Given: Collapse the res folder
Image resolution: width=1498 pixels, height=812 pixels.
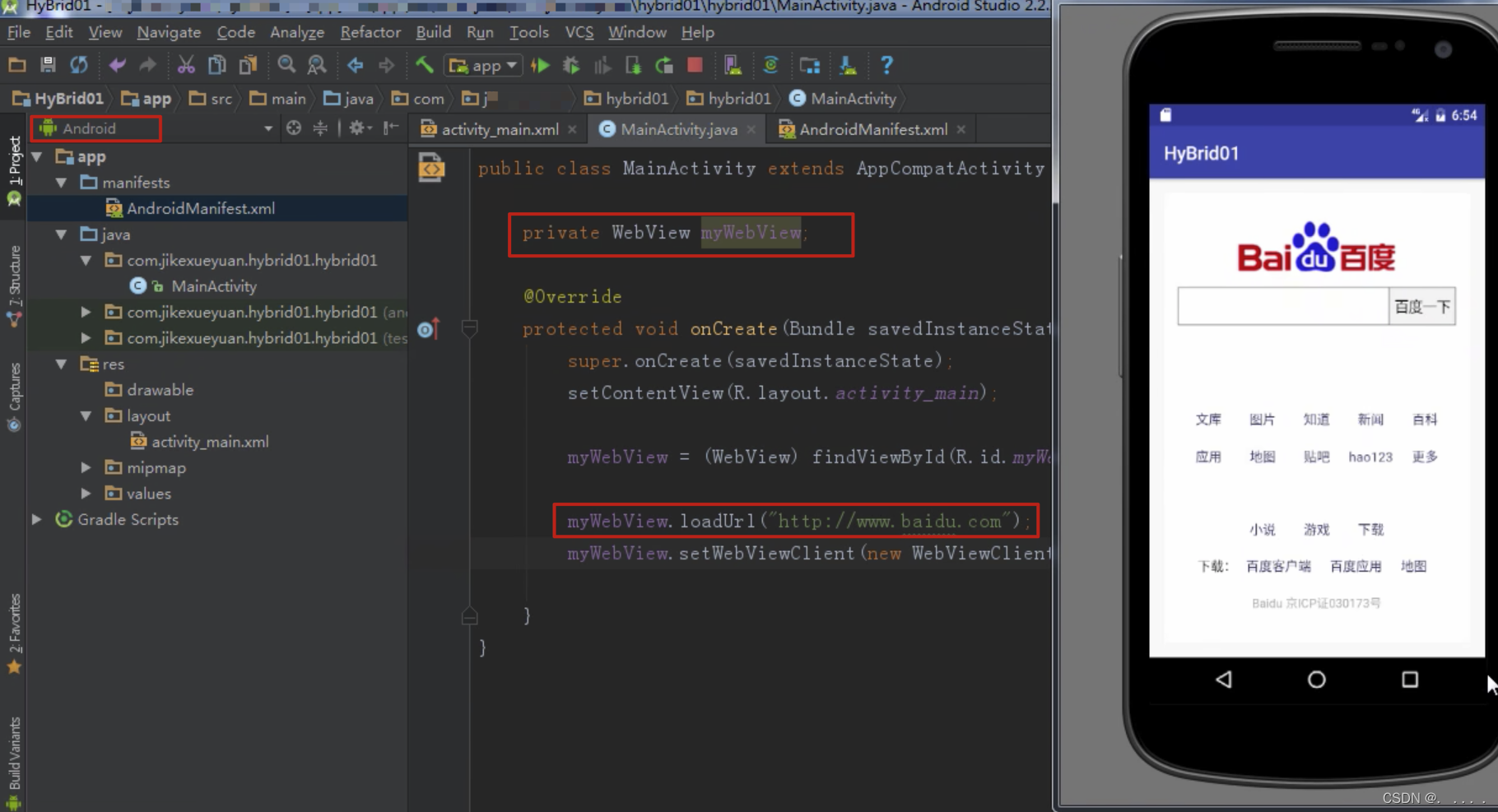Looking at the screenshot, I should point(62,364).
